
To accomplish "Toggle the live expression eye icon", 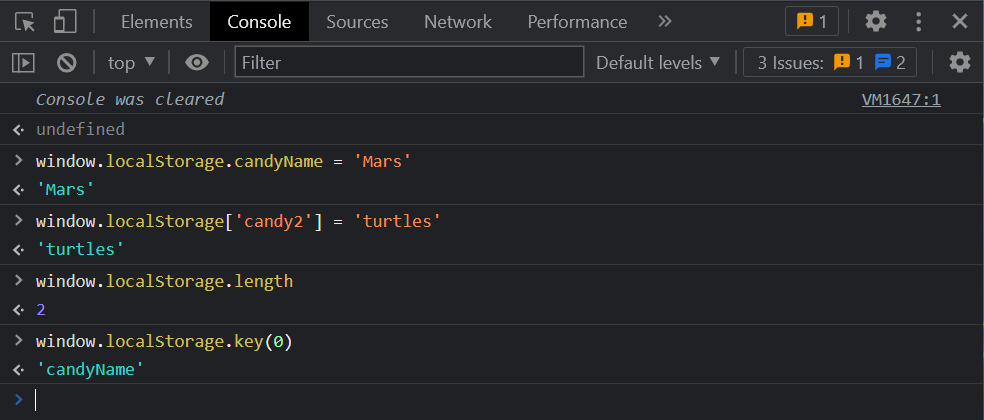I will tap(196, 62).
